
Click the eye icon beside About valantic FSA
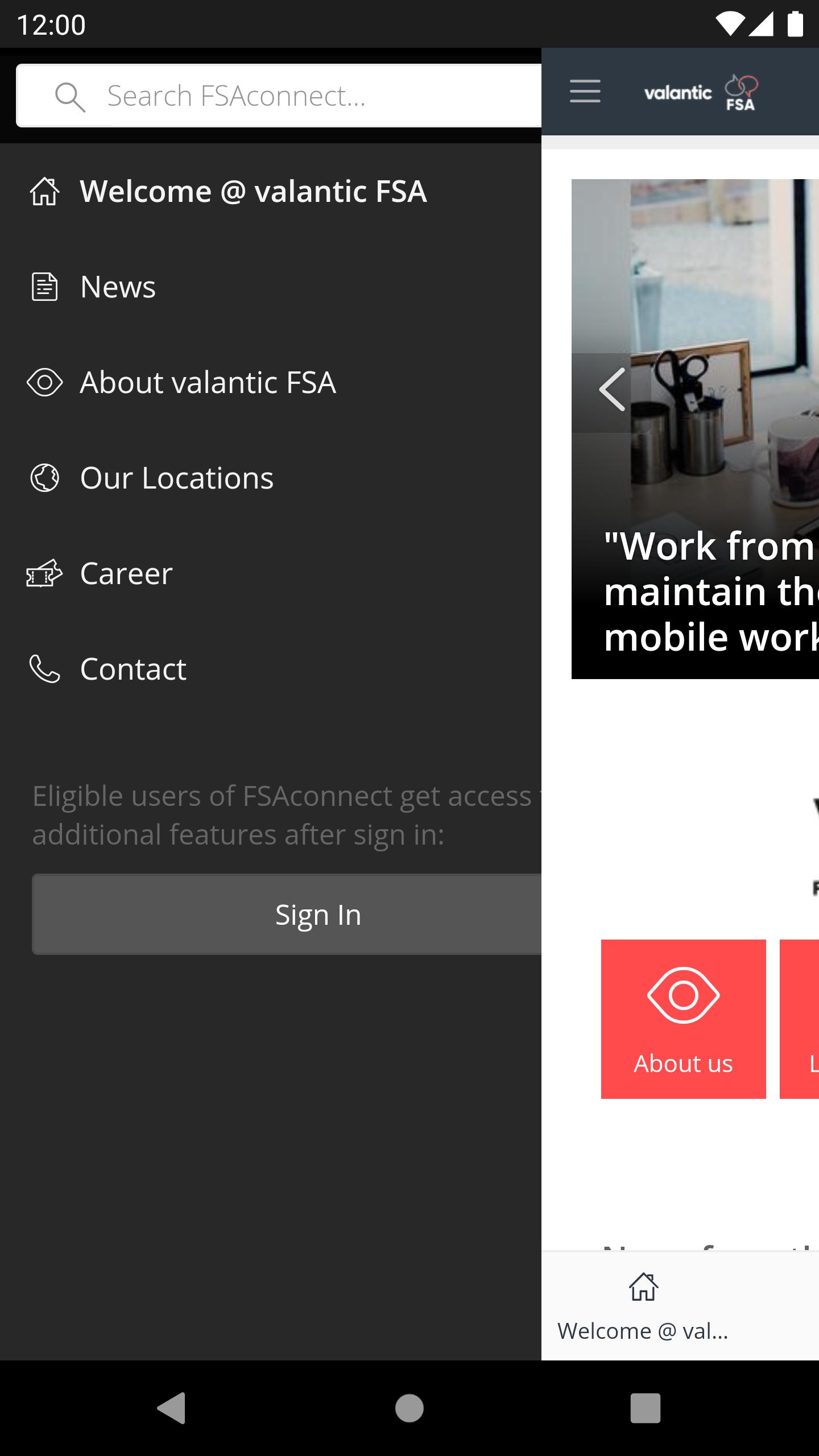click(44, 382)
